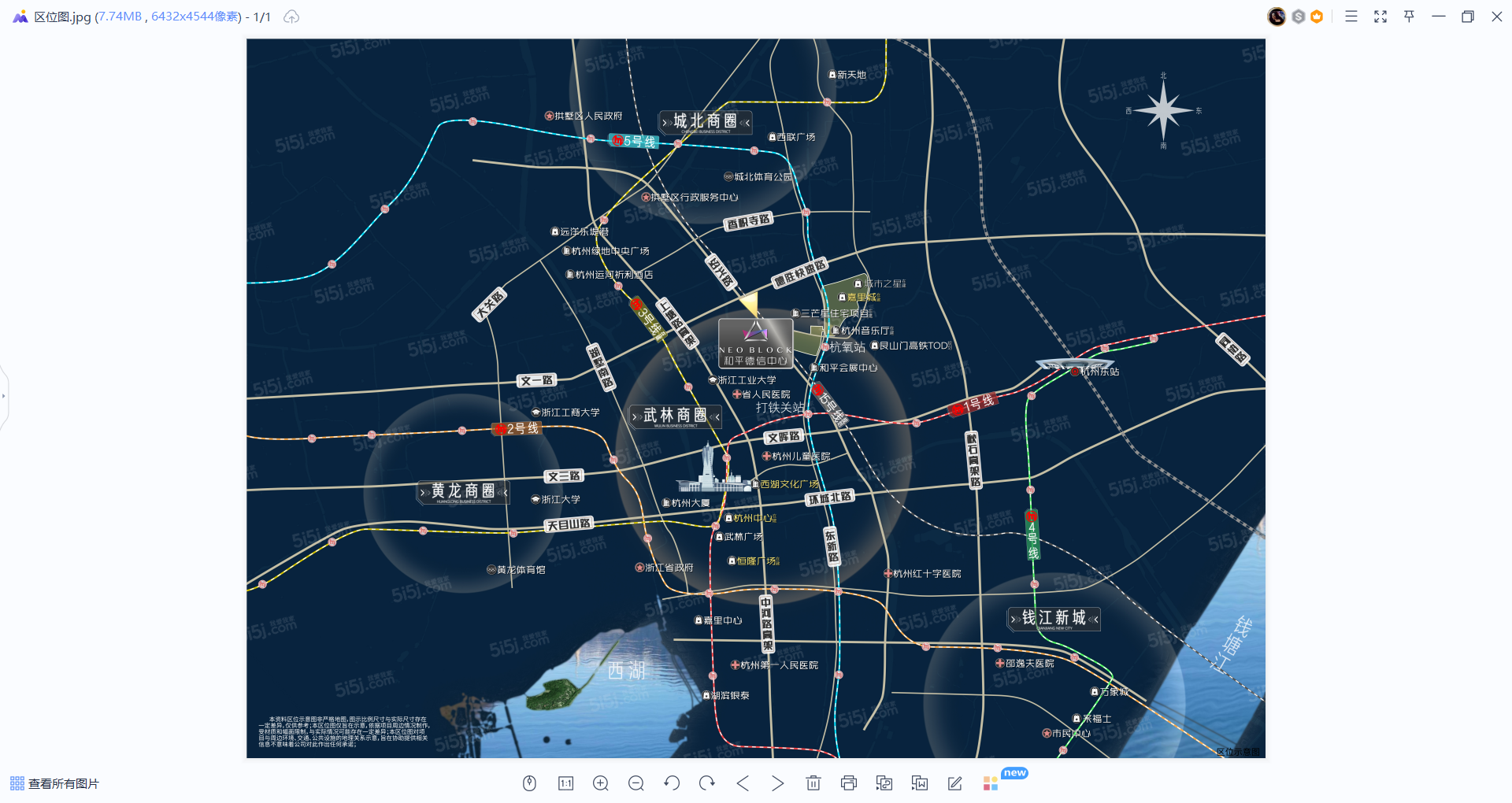Open 查看所有图片 to view all images
This screenshot has width=1512, height=803.
point(63,783)
